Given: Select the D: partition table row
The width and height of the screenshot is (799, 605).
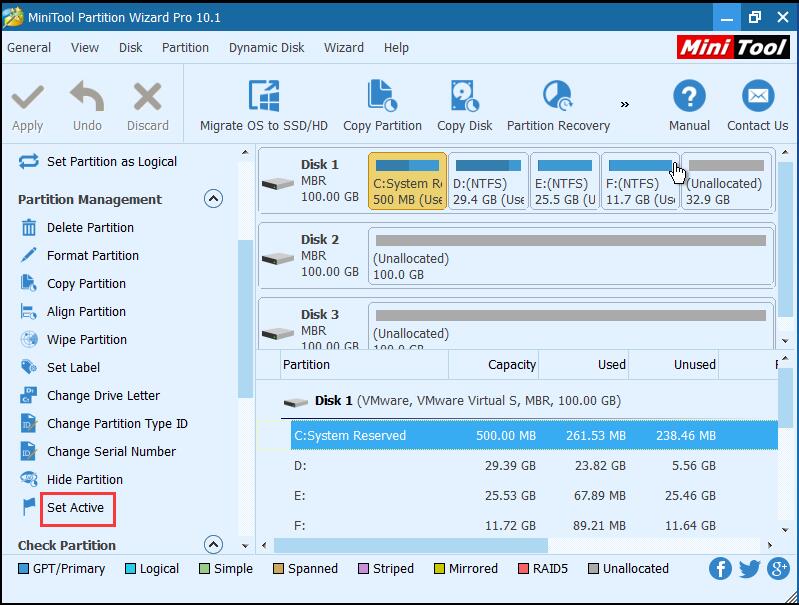Looking at the screenshot, I should [534, 465].
